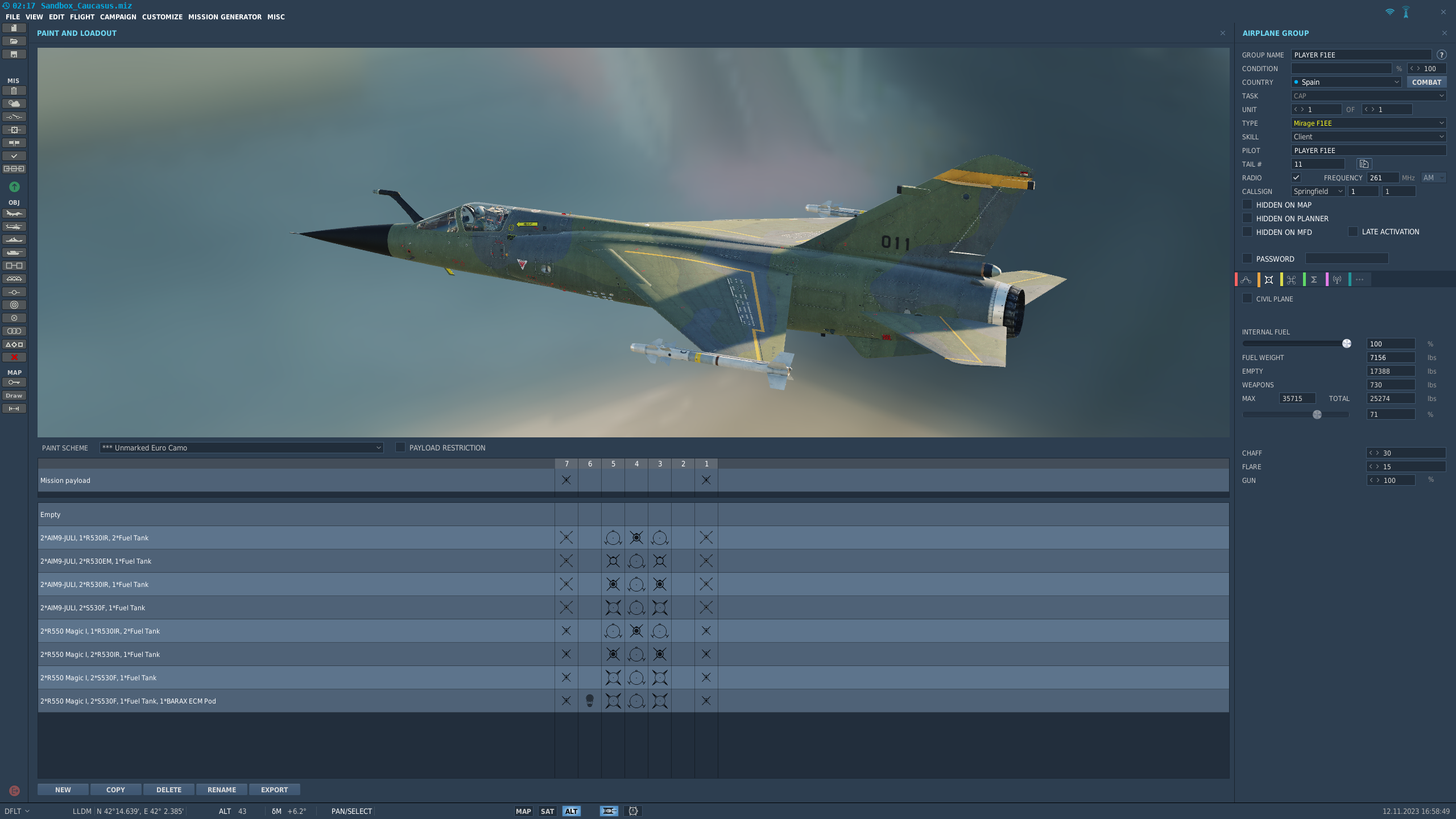Screen dimensions: 1456x819
Task: Select the ship group placement tool
Action: point(14,239)
